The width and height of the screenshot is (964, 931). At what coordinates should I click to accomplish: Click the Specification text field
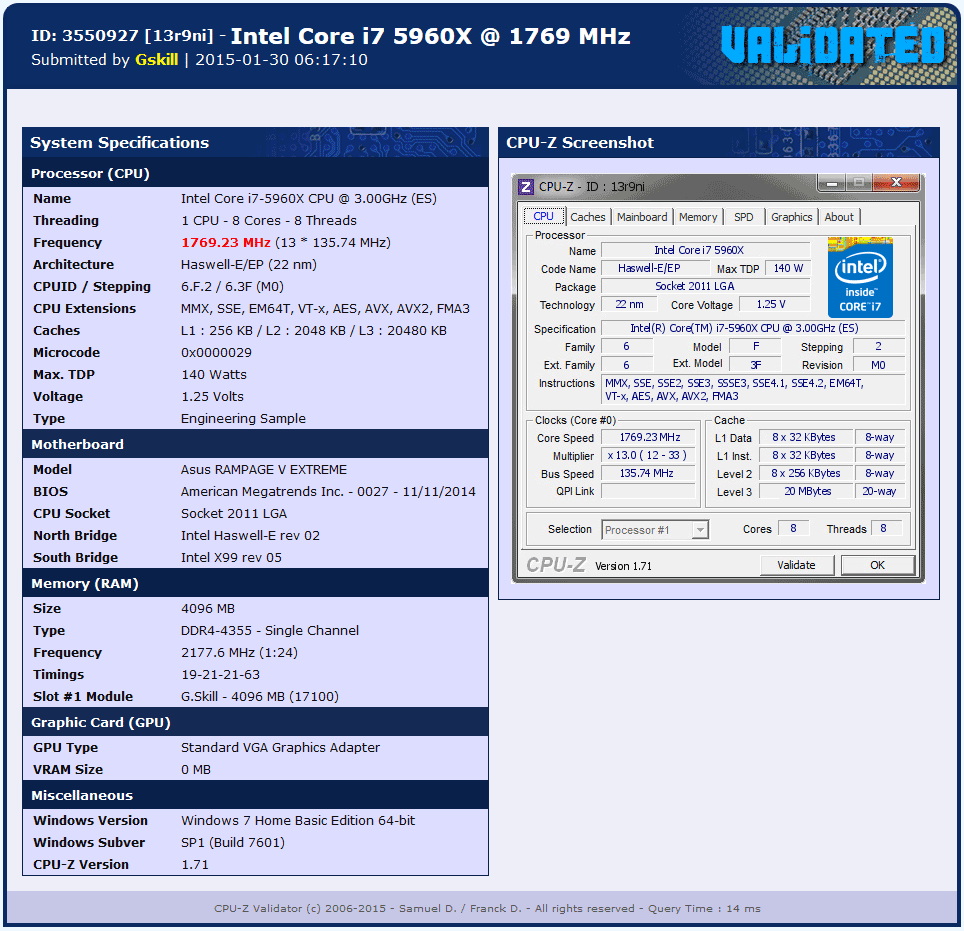[752, 329]
